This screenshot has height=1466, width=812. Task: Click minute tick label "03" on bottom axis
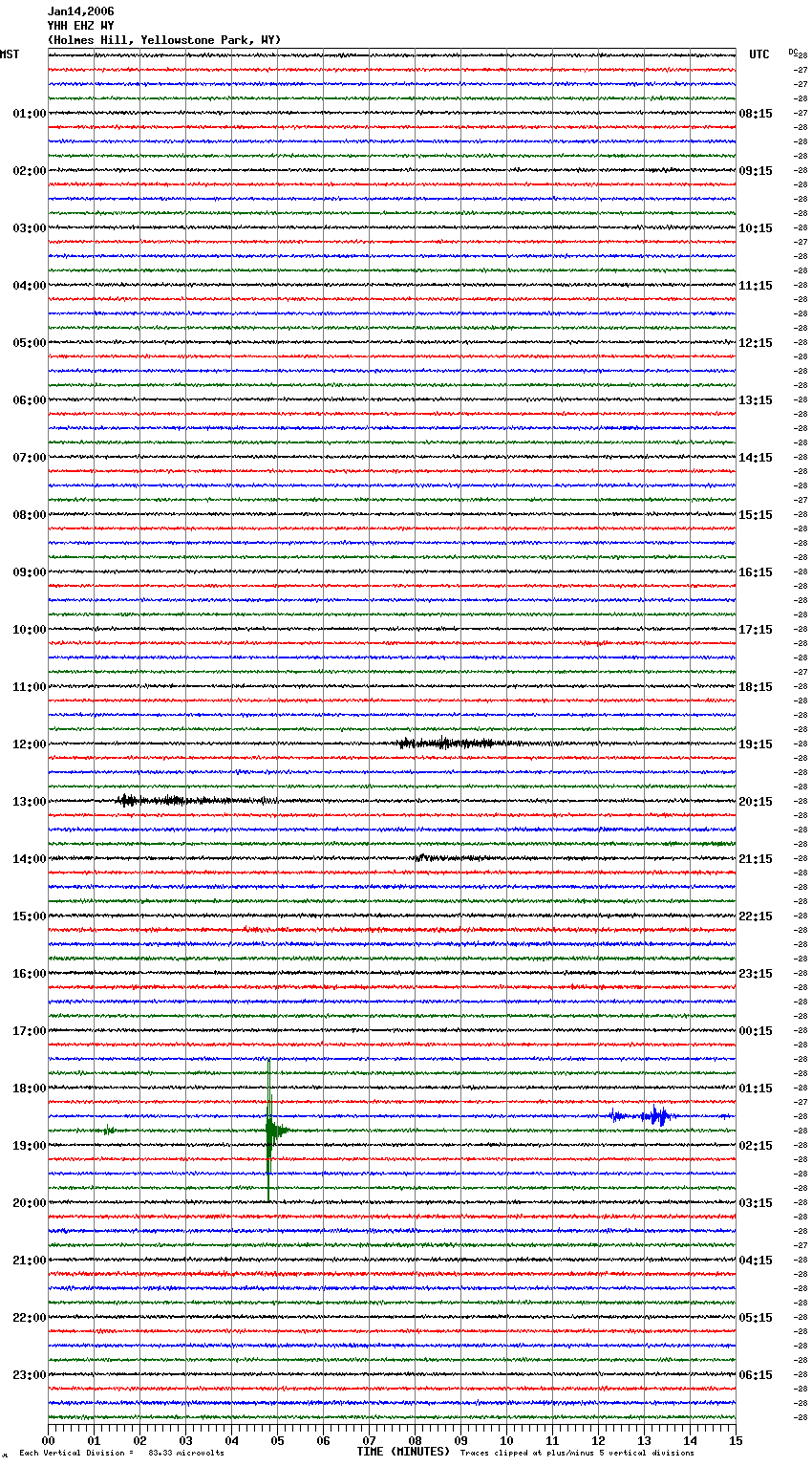pos(185,1440)
